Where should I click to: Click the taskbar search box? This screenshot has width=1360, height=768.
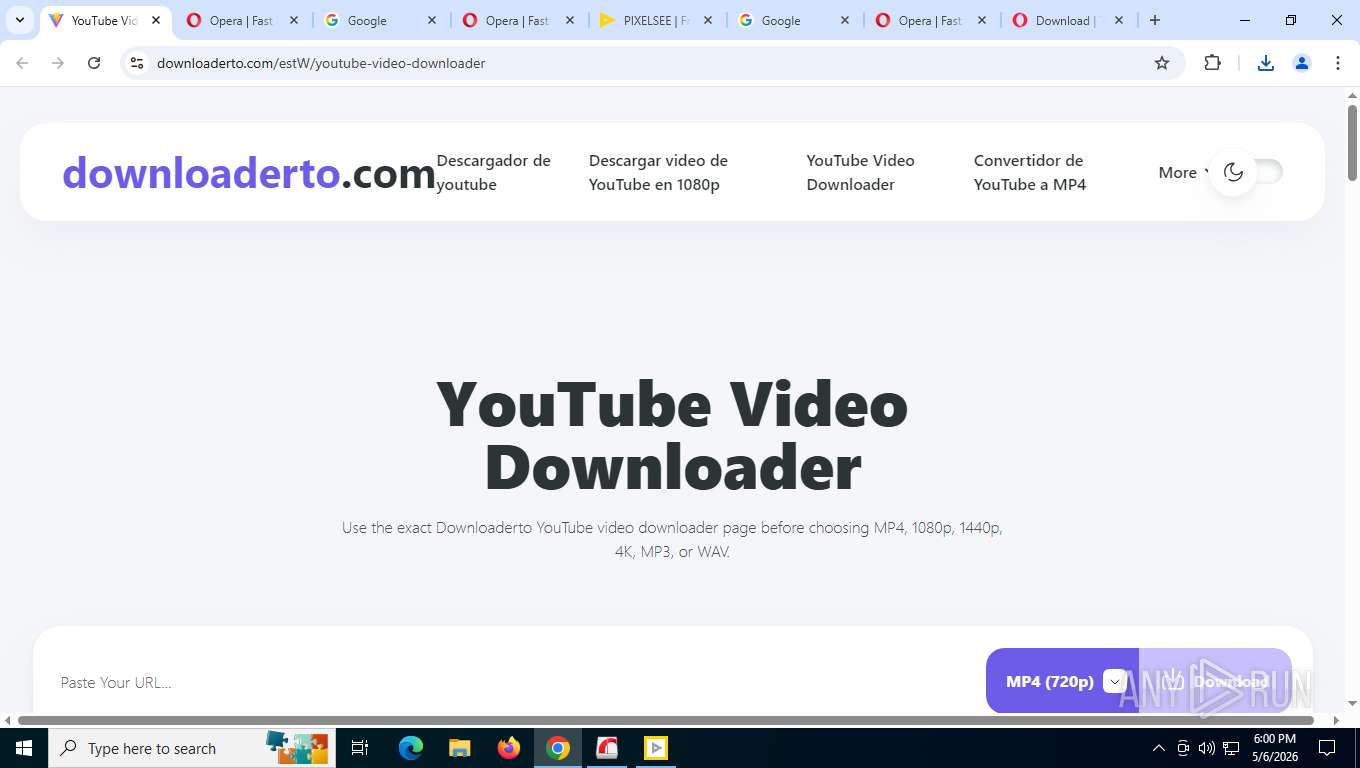tap(191, 748)
